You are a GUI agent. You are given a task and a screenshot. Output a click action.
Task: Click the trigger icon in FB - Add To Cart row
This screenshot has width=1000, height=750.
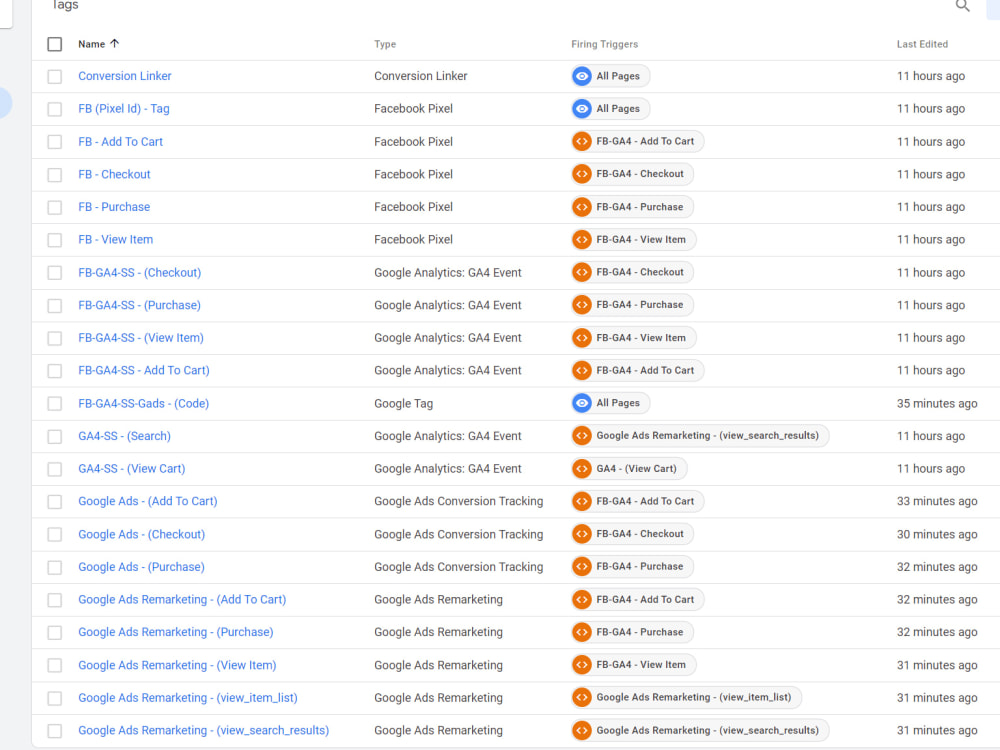tap(582, 141)
